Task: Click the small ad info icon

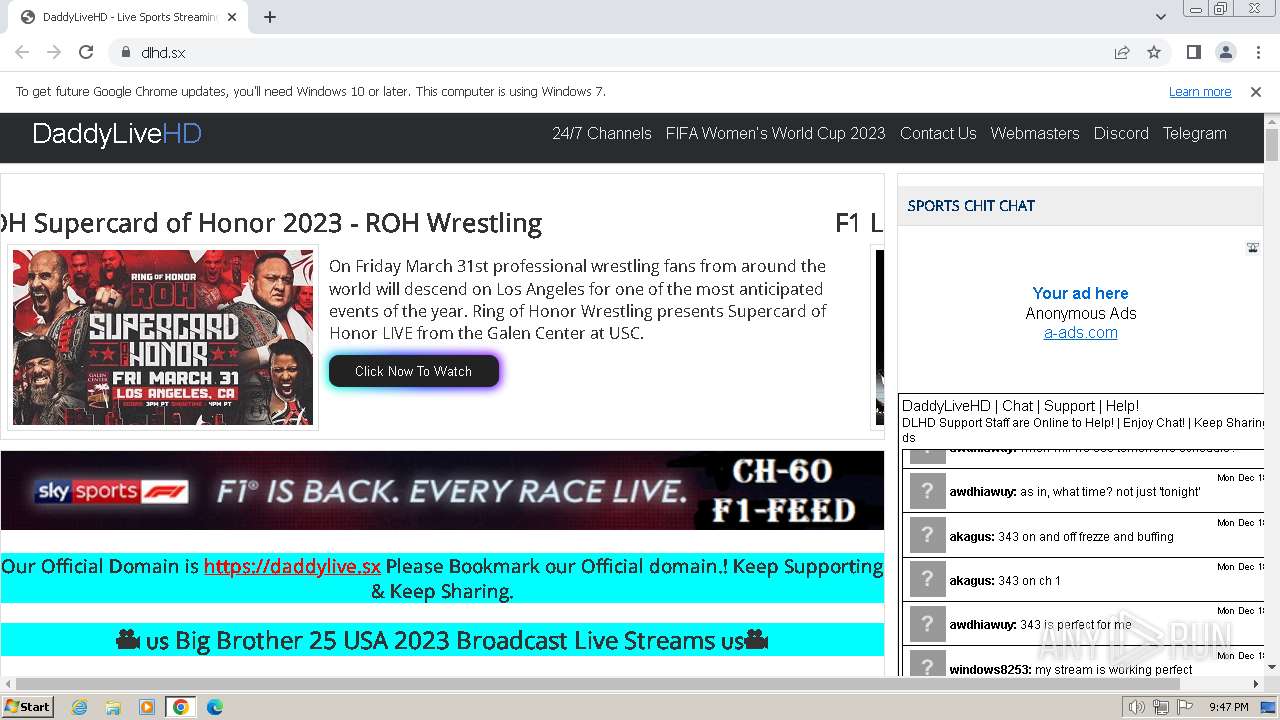Action: [1252, 247]
